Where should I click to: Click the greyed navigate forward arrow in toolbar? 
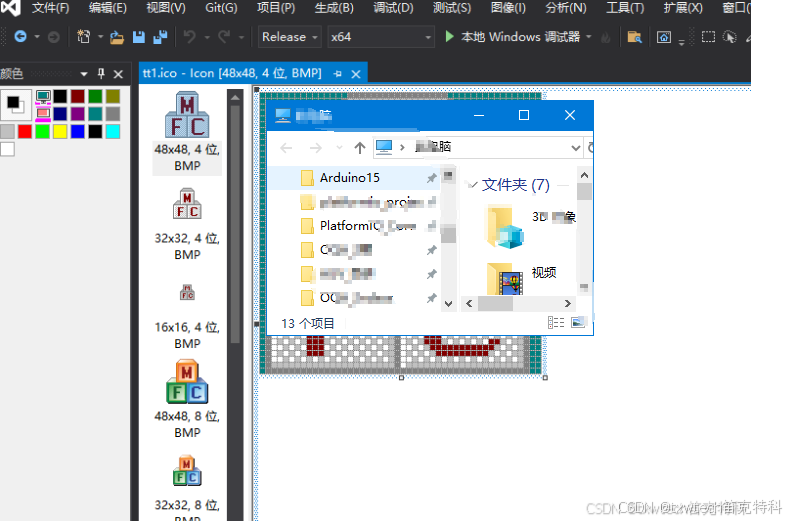pyautogui.click(x=54, y=37)
